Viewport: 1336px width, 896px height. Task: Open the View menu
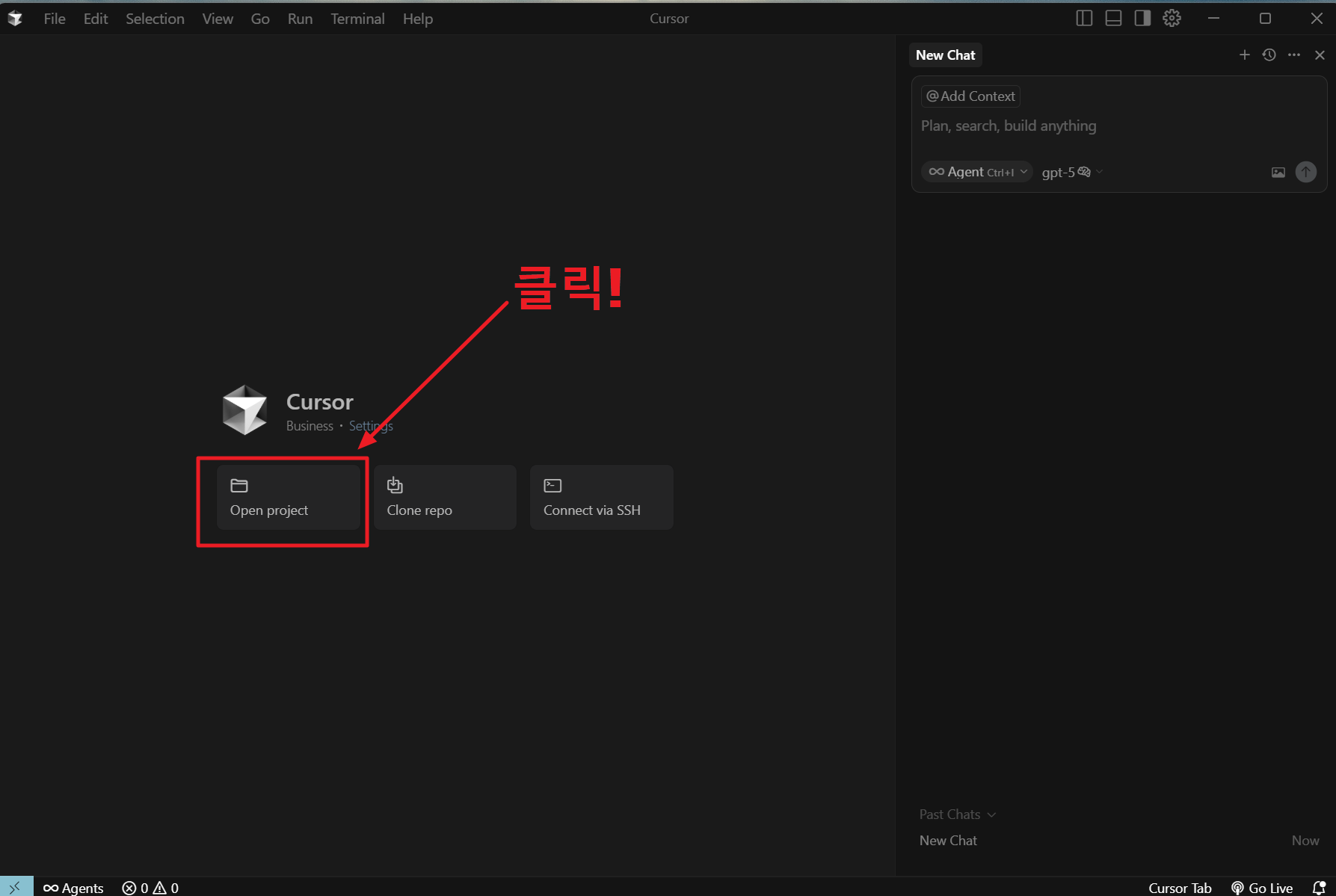[x=218, y=19]
